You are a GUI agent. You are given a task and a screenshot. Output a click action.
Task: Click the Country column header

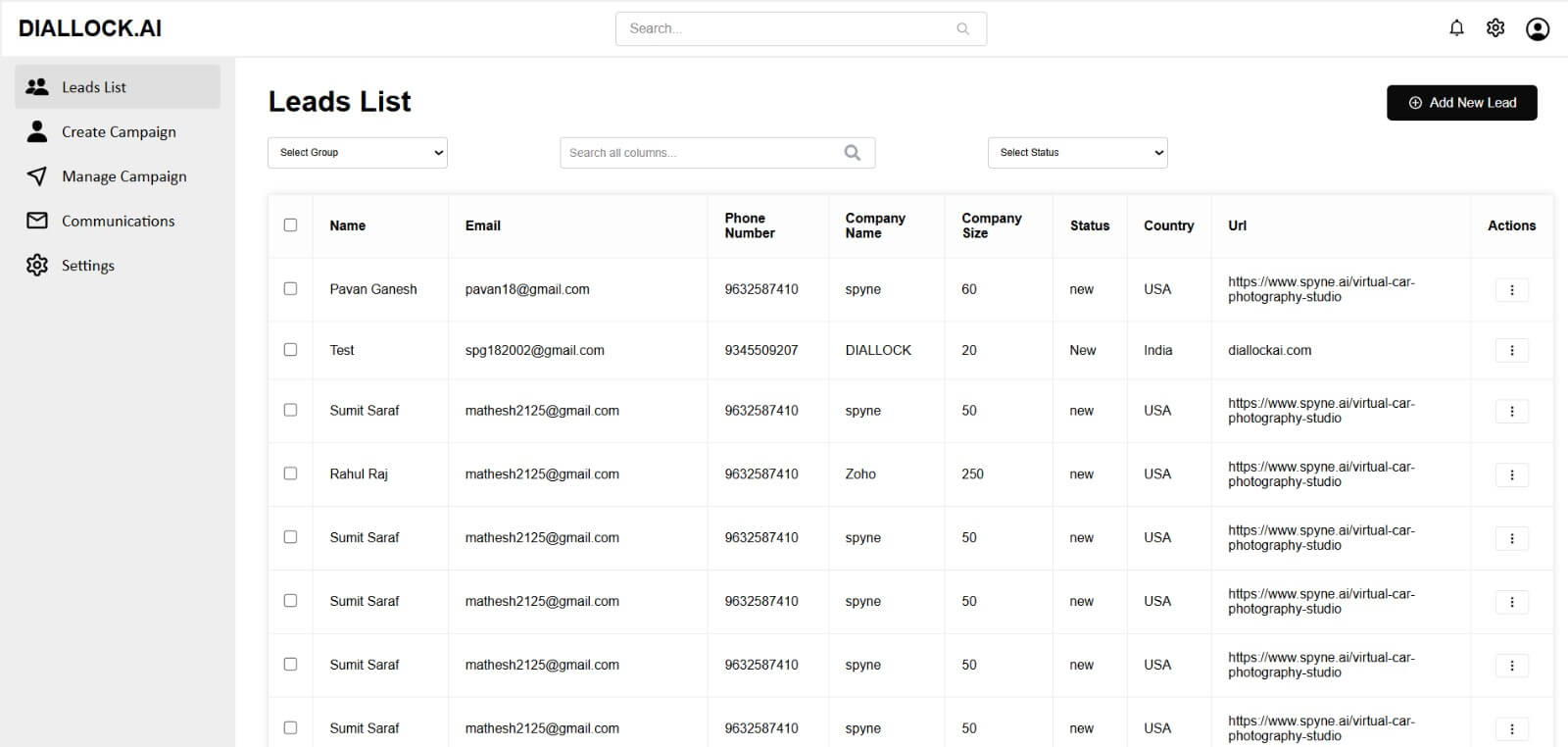(1169, 225)
